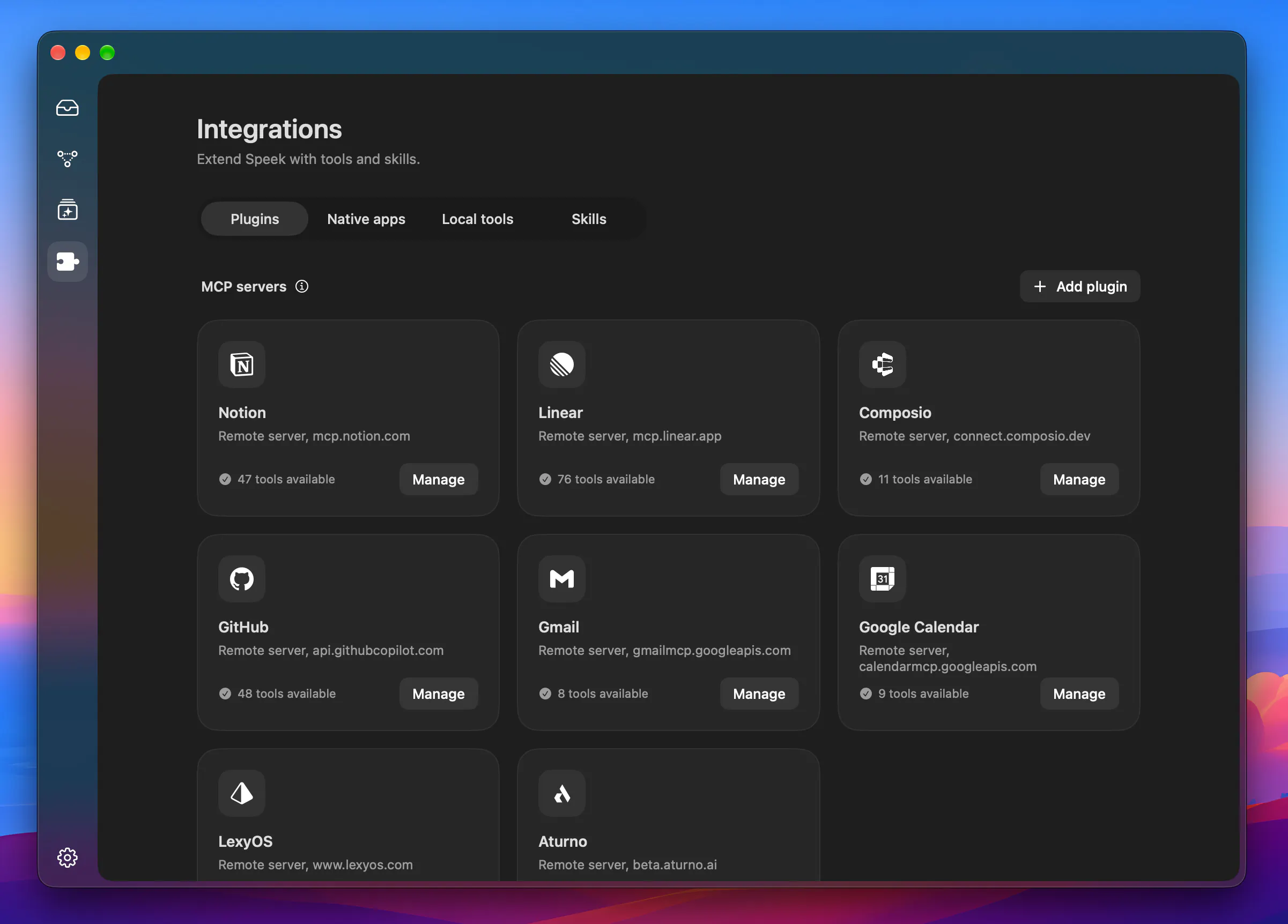Click the '8 tools available' status

pos(603,694)
